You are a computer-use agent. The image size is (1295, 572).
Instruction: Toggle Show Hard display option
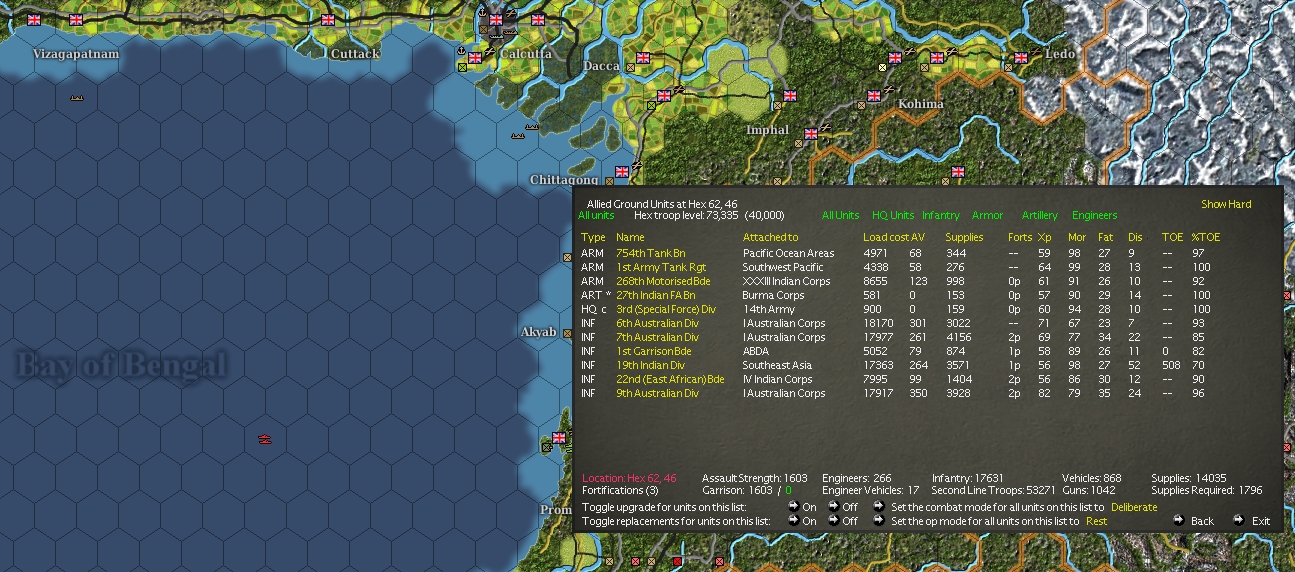[1226, 204]
